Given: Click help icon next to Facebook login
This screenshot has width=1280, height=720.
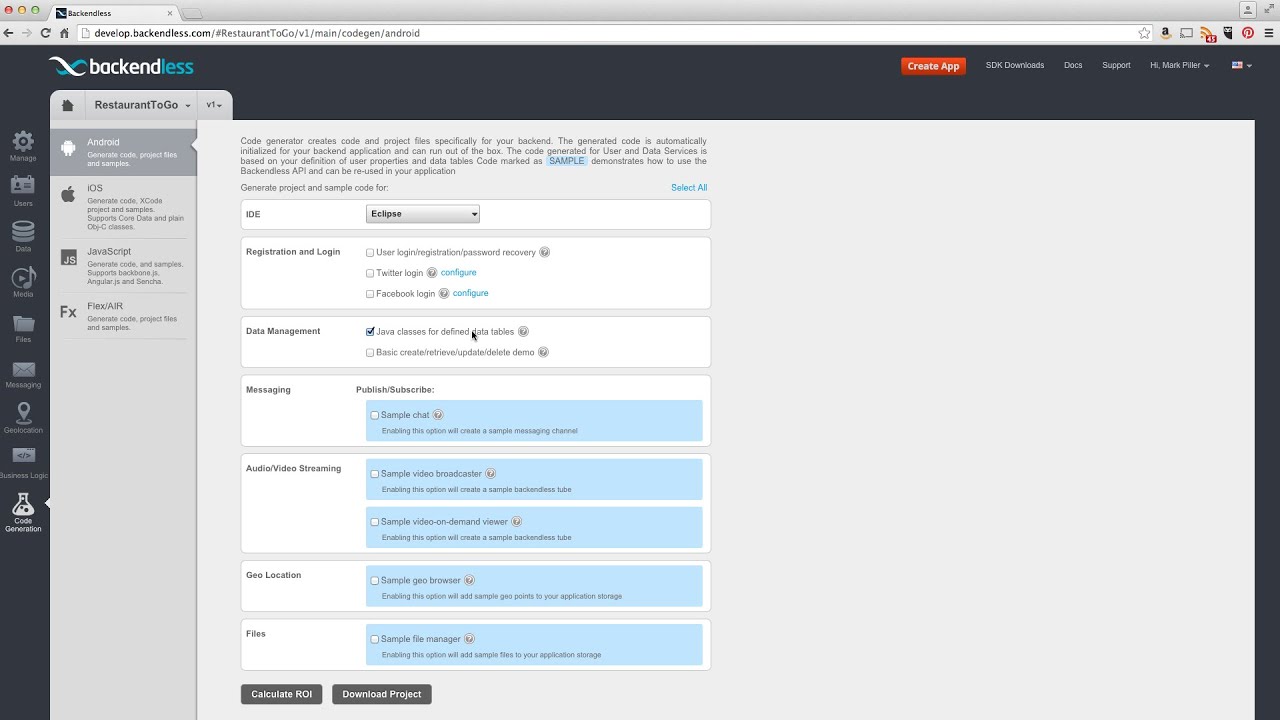Looking at the screenshot, I should [444, 294].
